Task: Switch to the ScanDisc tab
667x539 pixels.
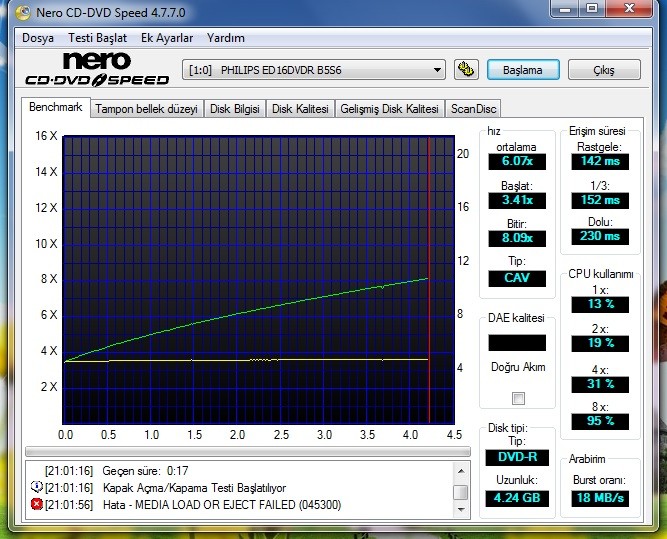Action: (x=473, y=109)
